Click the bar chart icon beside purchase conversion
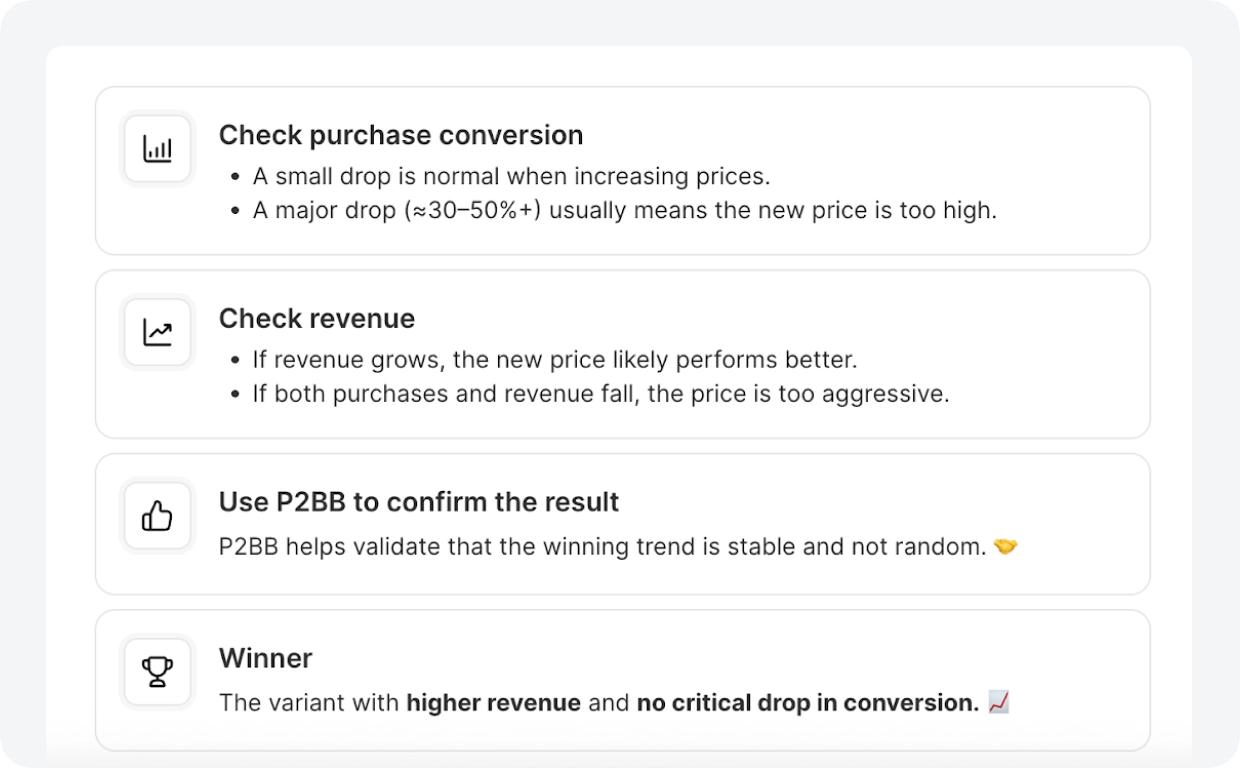This screenshot has width=1240, height=768. 157,150
